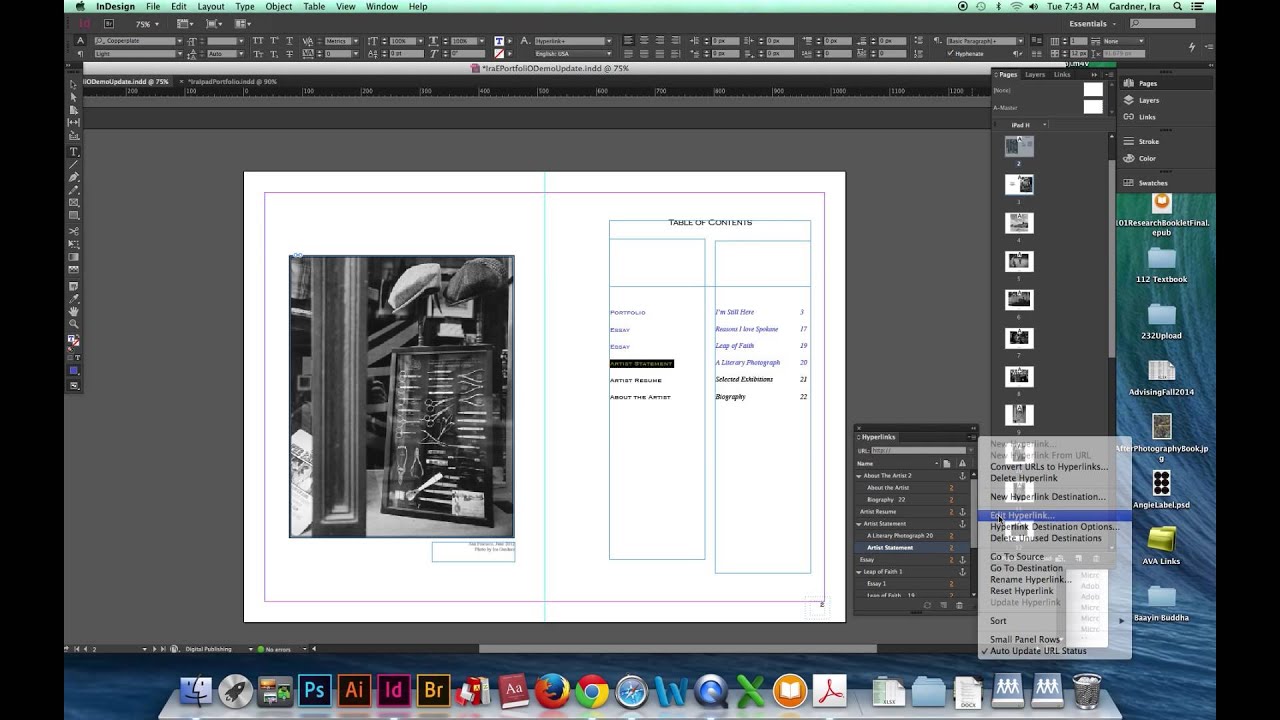Select the Pencil tool
This screenshot has width=1280, height=720.
[74, 189]
